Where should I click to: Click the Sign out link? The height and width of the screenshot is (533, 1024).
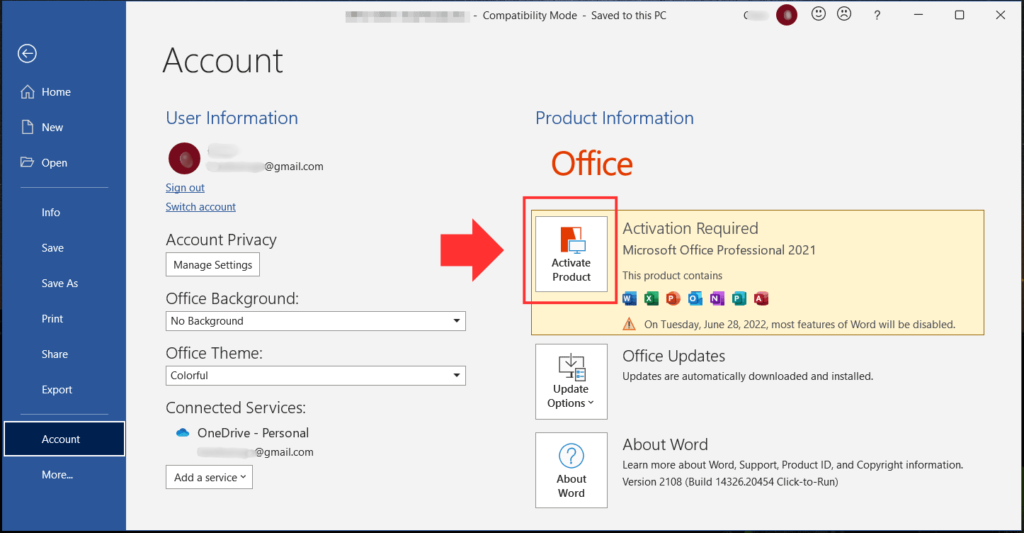click(x=185, y=187)
